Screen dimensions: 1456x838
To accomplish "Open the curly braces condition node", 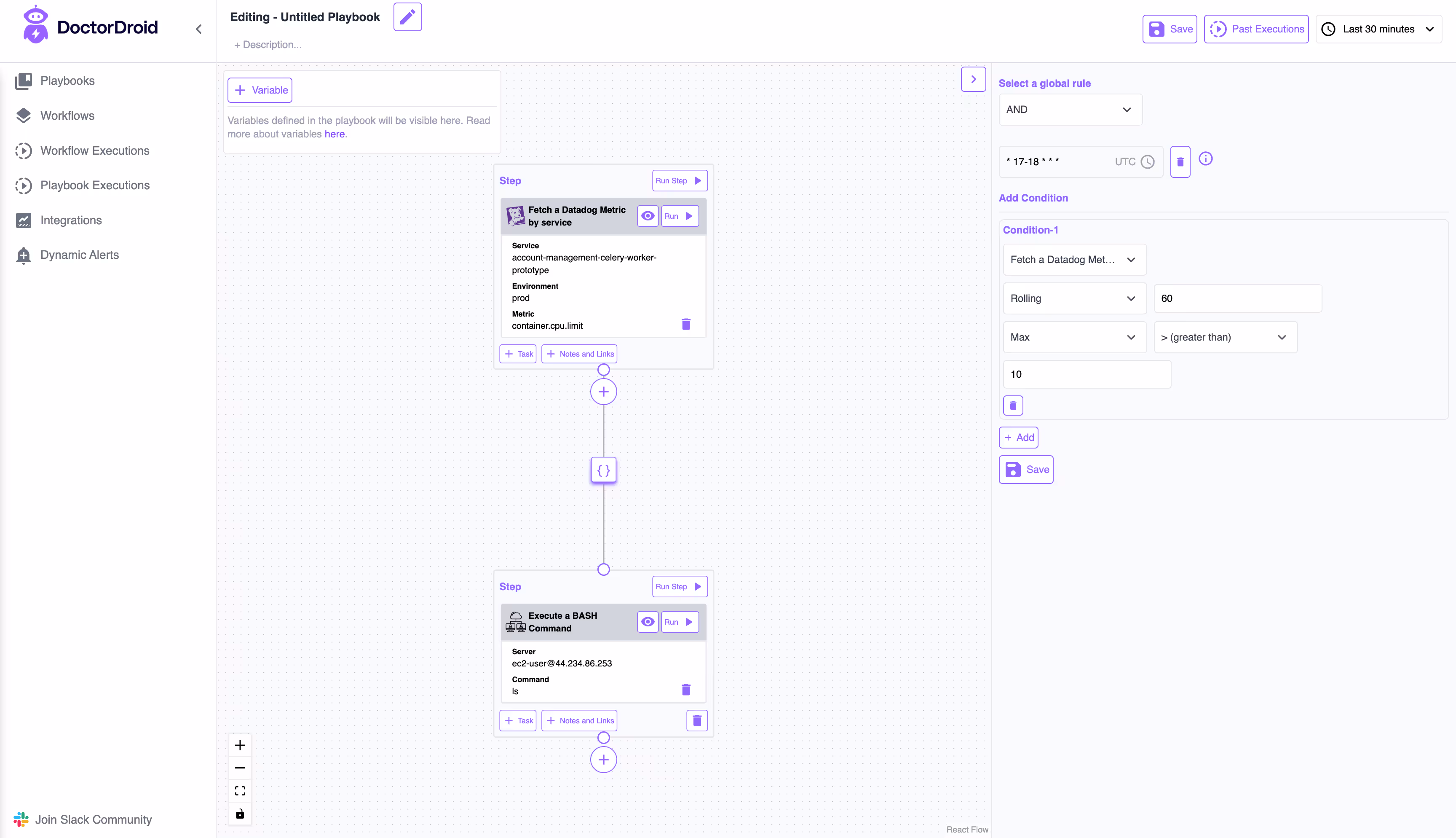I will [x=603, y=470].
